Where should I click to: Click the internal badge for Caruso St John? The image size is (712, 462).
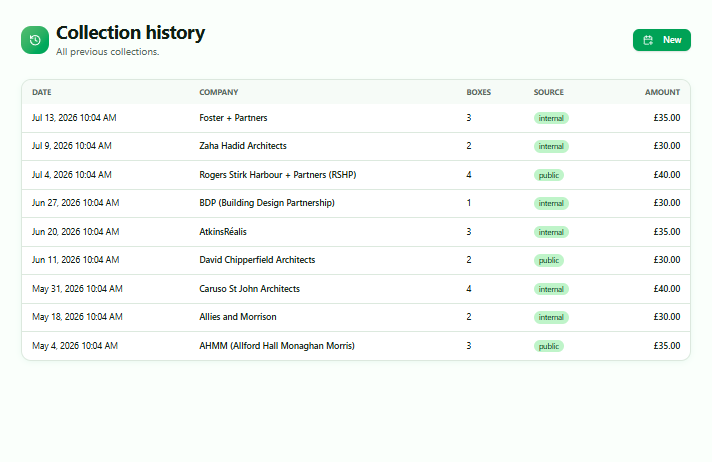[x=551, y=289]
